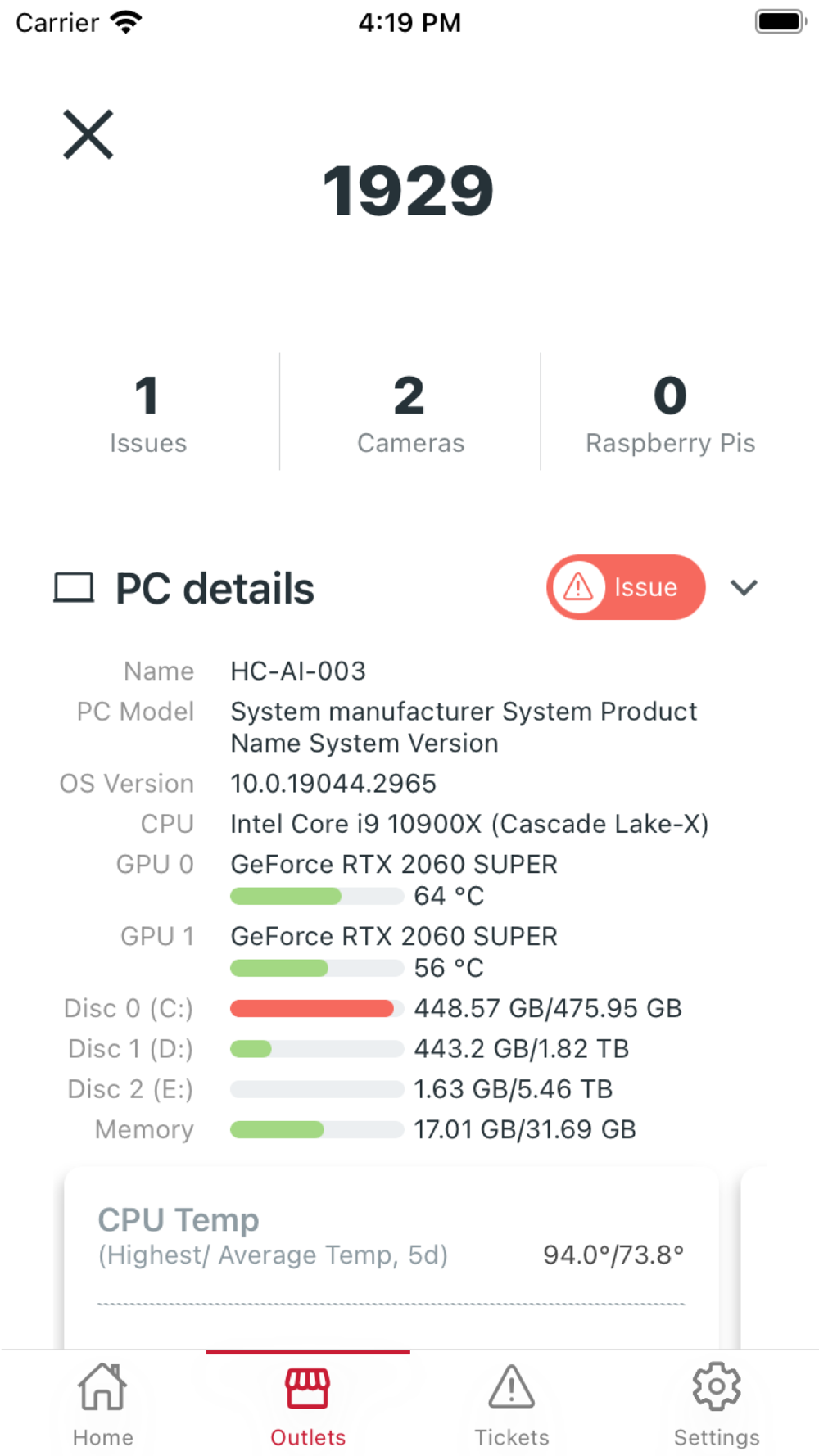Viewport: 819px width, 1456px height.
Task: Tap the Settings gear icon
Action: 717,1387
